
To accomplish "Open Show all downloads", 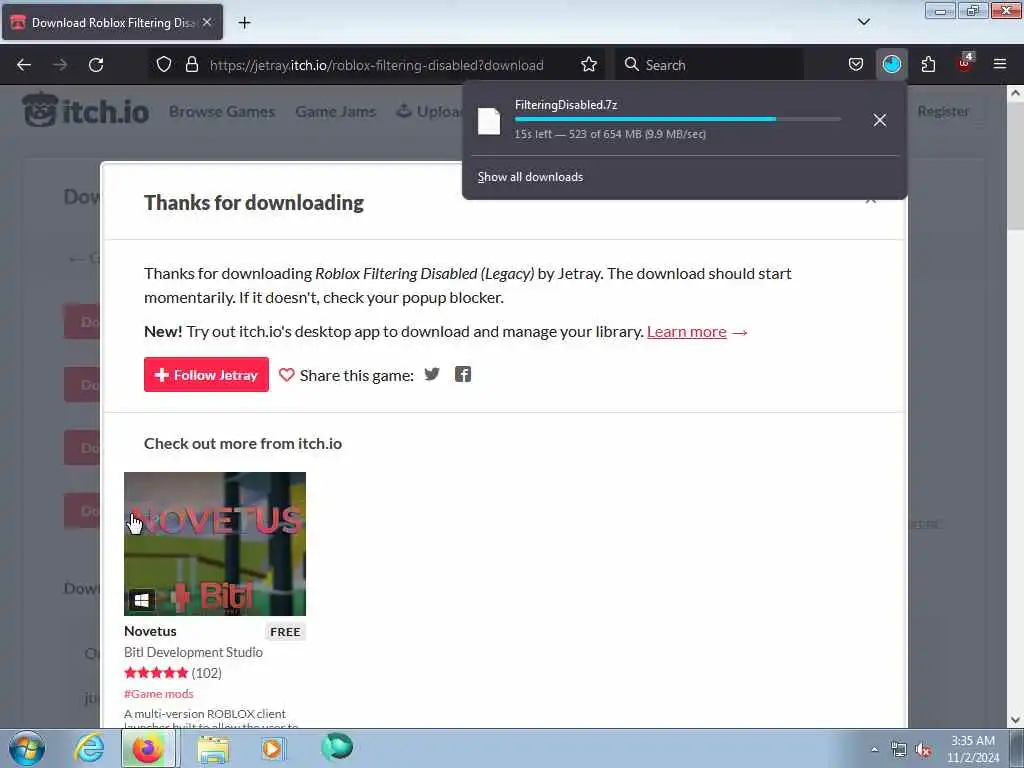I will click(x=530, y=177).
